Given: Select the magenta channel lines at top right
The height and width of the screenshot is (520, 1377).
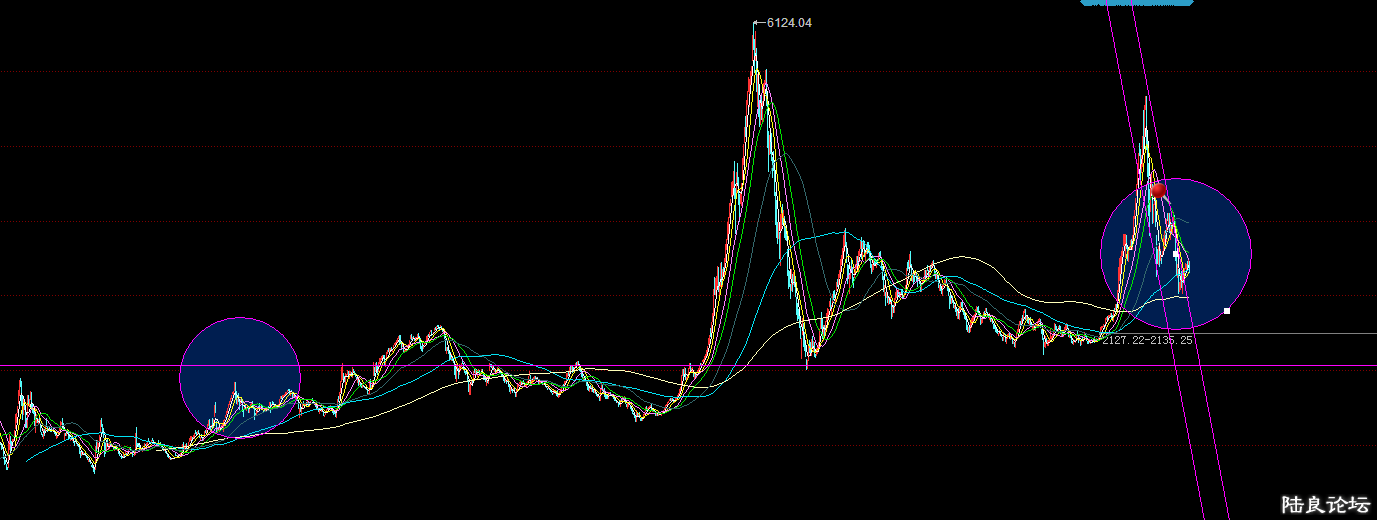Looking at the screenshot, I should click(x=1120, y=40).
